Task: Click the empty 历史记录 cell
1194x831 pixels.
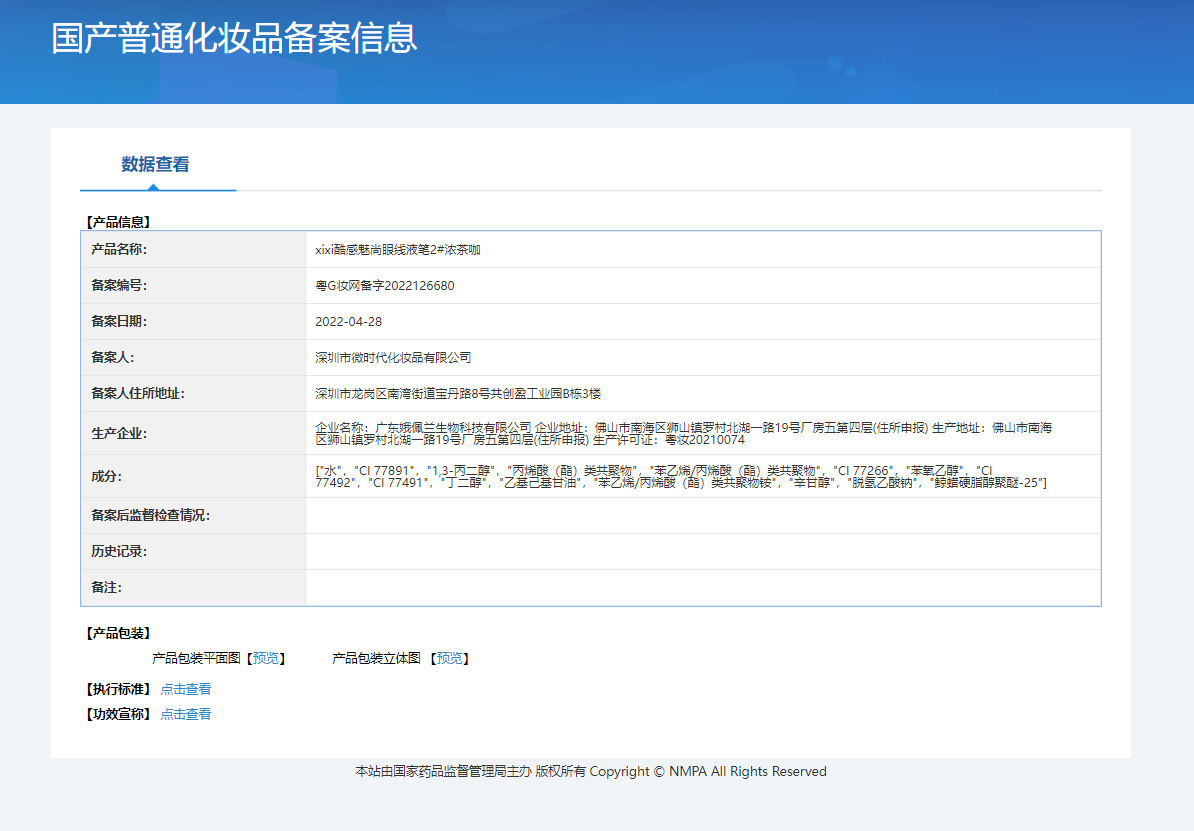Action: pos(703,551)
